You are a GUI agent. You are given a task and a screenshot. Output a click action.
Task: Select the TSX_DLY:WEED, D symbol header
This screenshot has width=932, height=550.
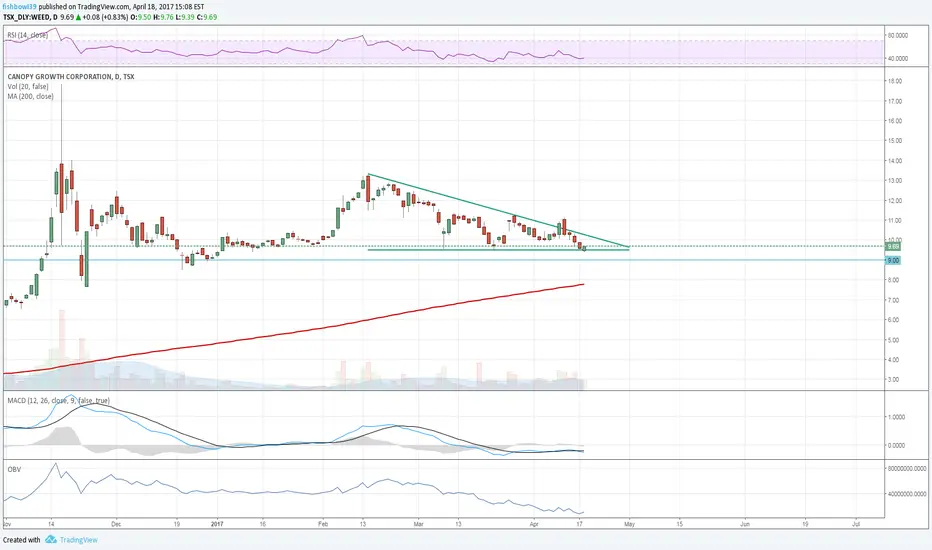coord(30,17)
